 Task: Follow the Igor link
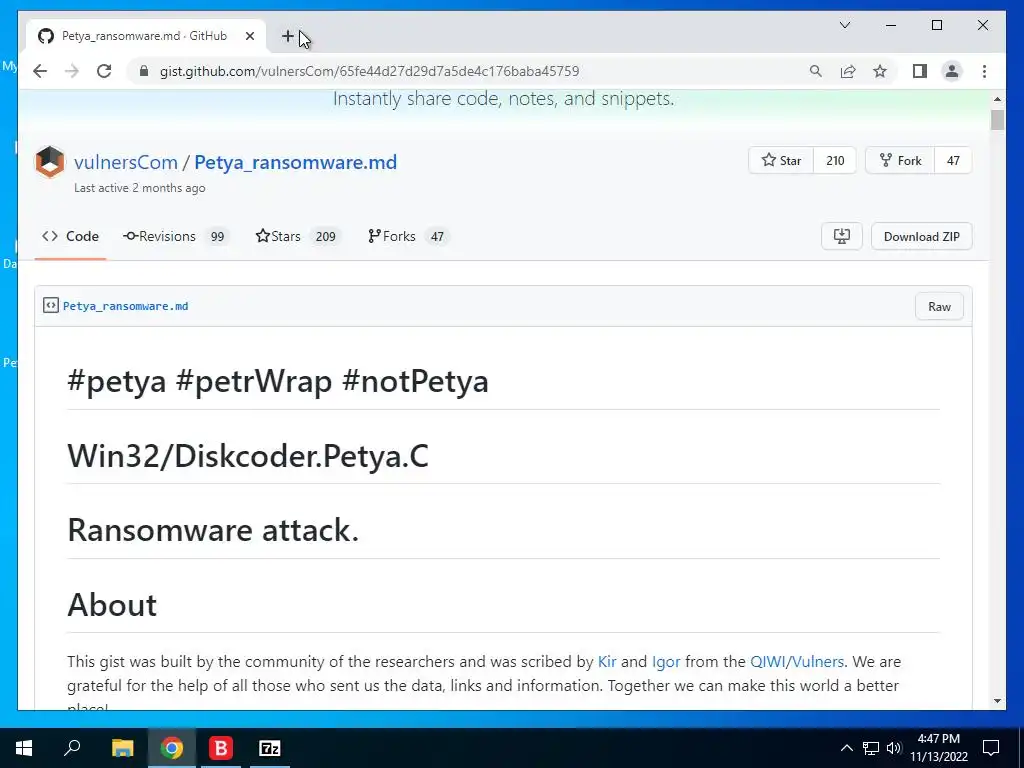coord(665,662)
